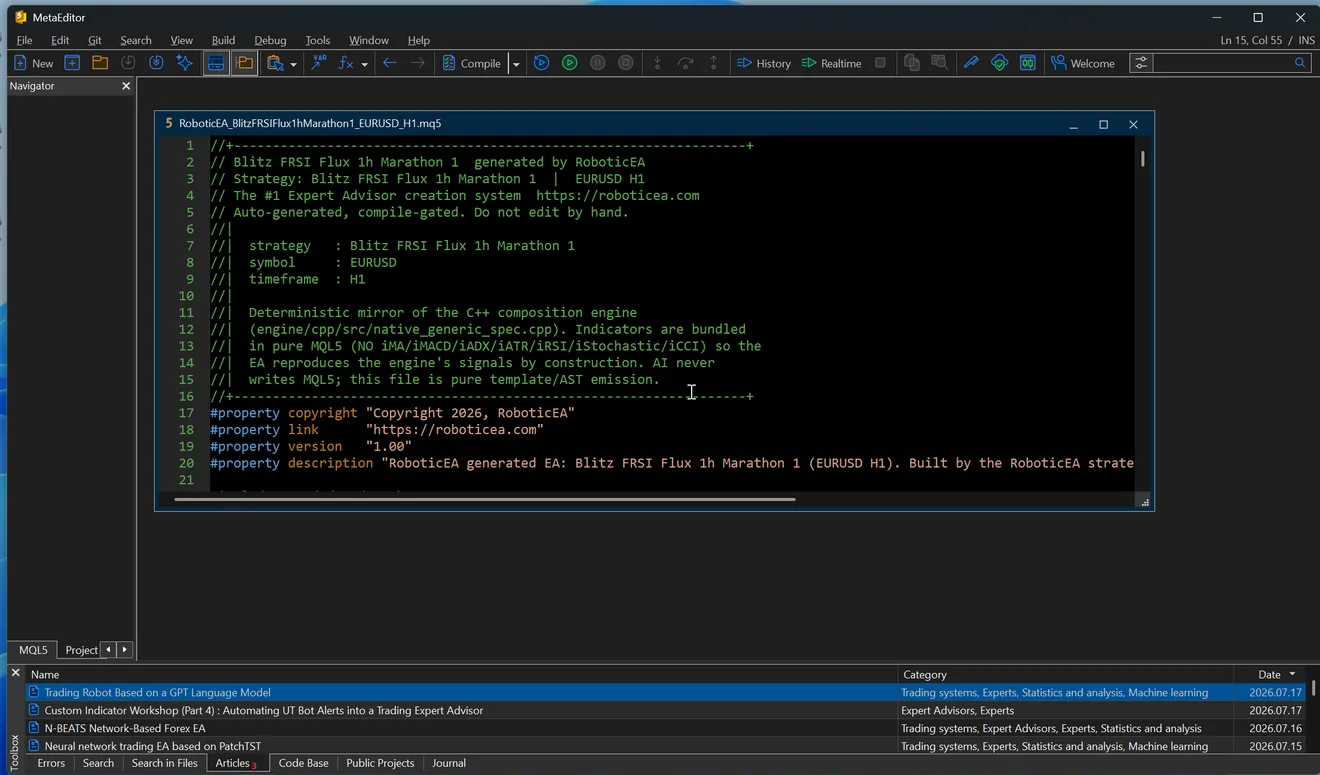Start debugging on history blue play icon
Screen dimensions: 1320x775
click(541, 63)
